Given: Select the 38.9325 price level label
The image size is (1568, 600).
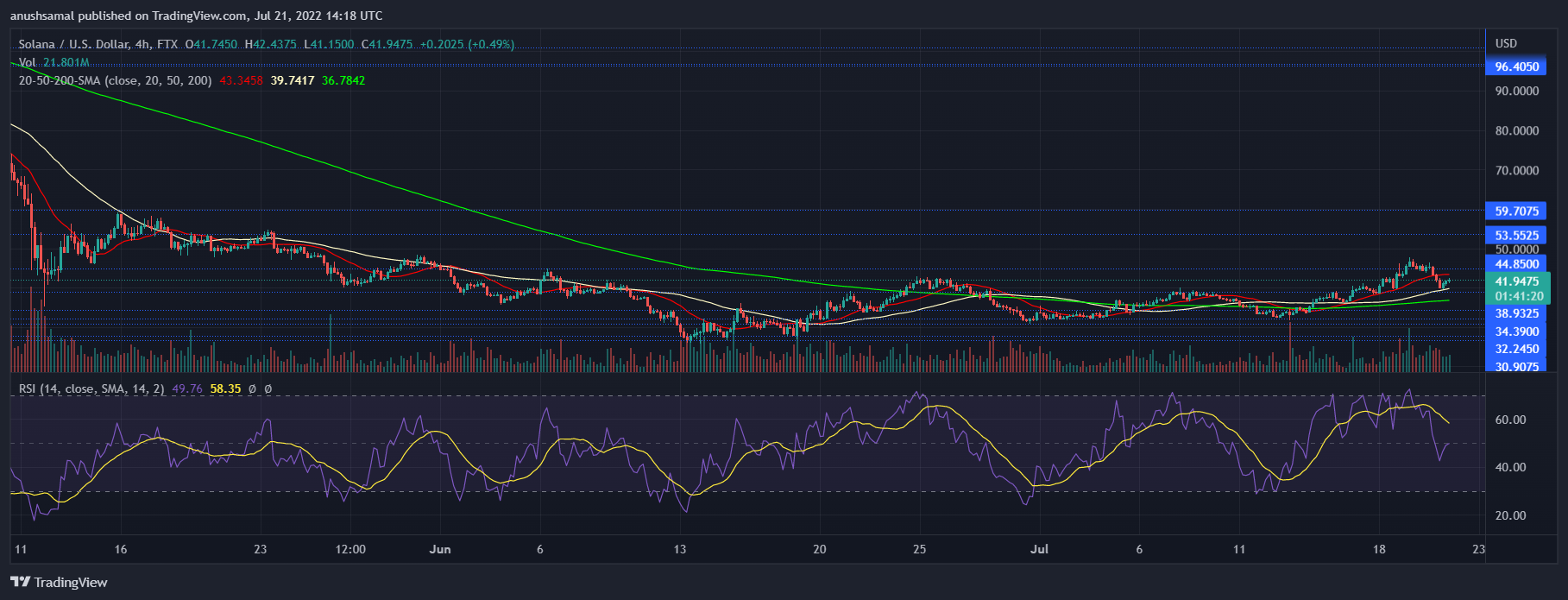Looking at the screenshot, I should 1516,313.
